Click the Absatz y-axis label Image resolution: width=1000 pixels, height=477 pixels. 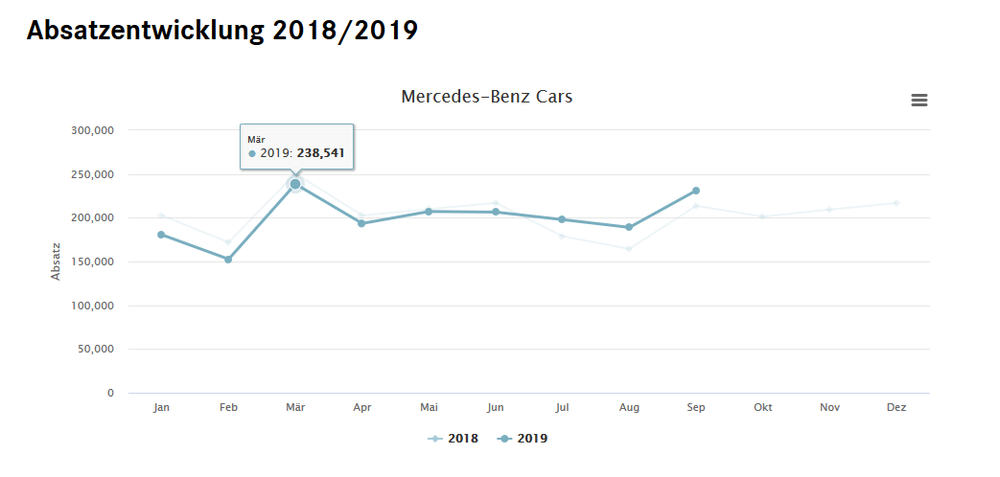pyautogui.click(x=56, y=261)
